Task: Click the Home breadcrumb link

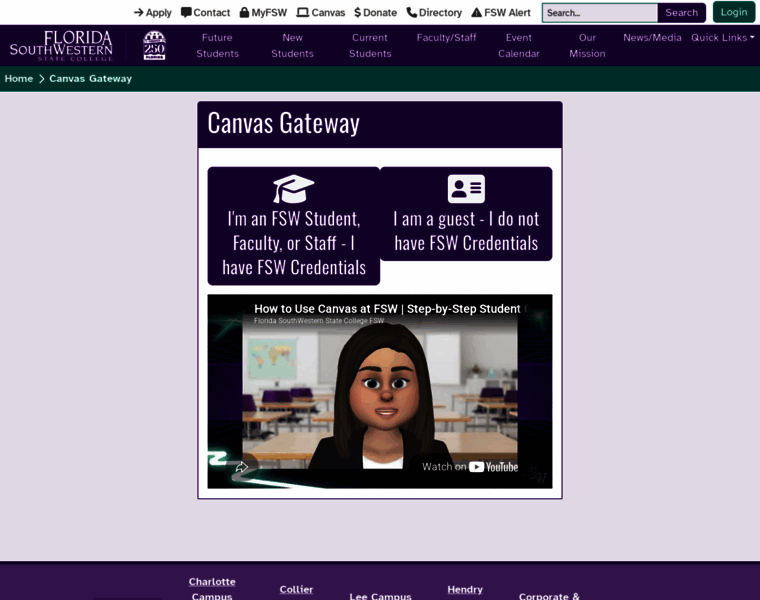Action: click(19, 79)
